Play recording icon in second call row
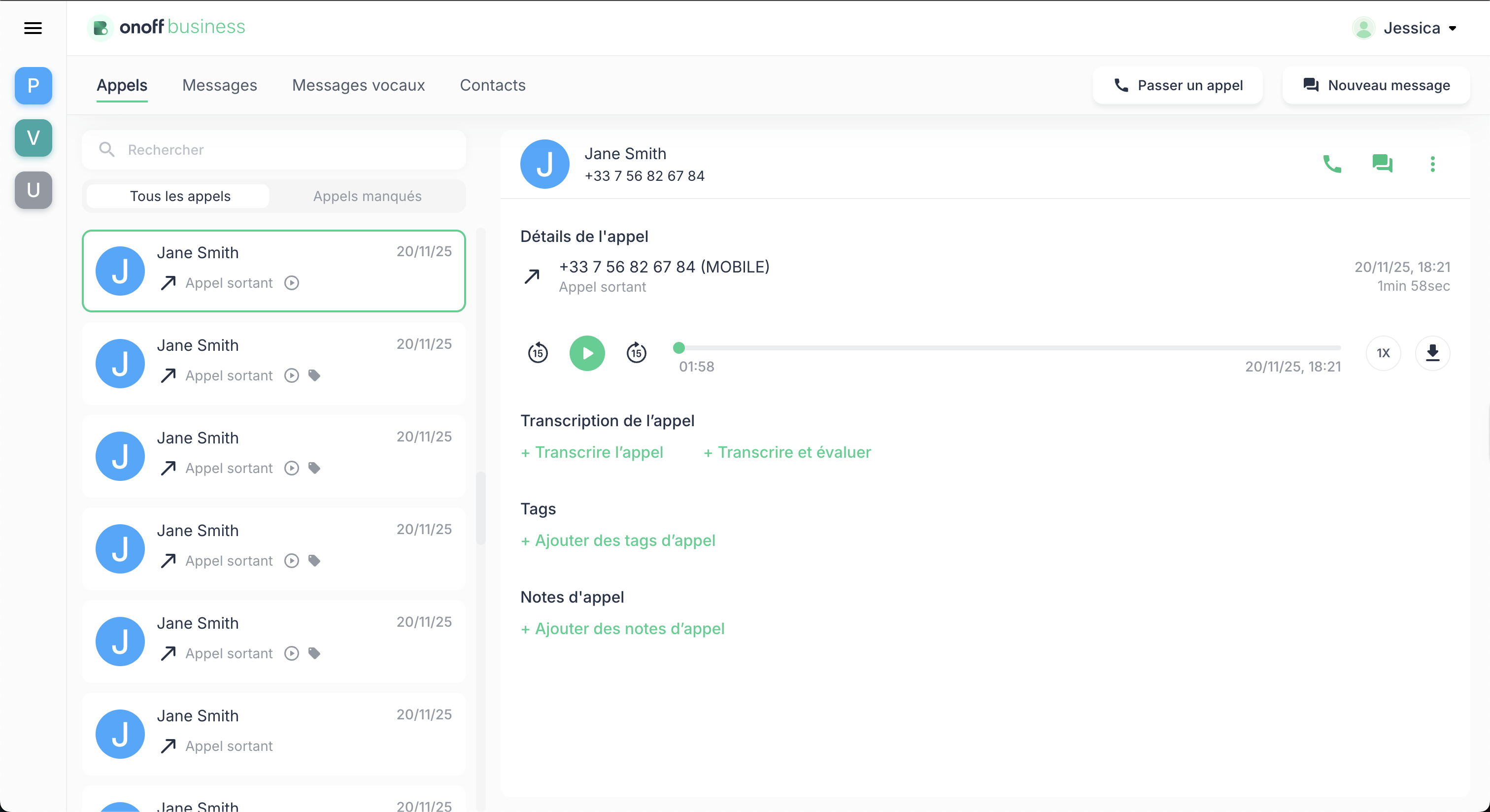Viewport: 1490px width, 812px height. (x=292, y=375)
